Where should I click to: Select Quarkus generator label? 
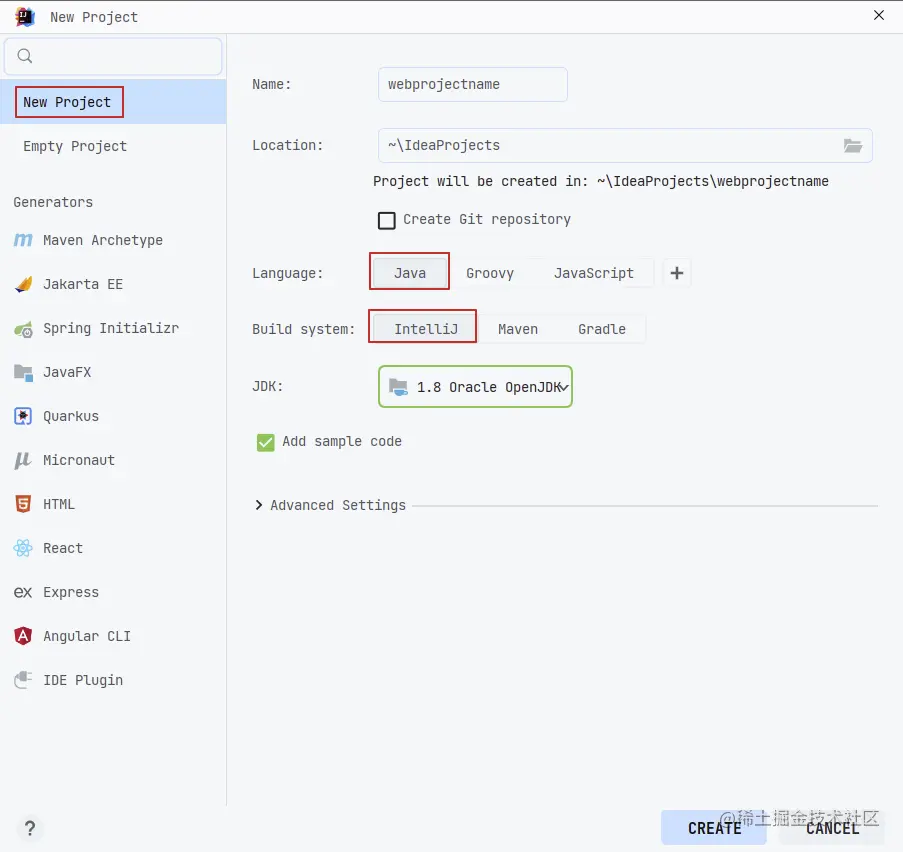coord(71,416)
